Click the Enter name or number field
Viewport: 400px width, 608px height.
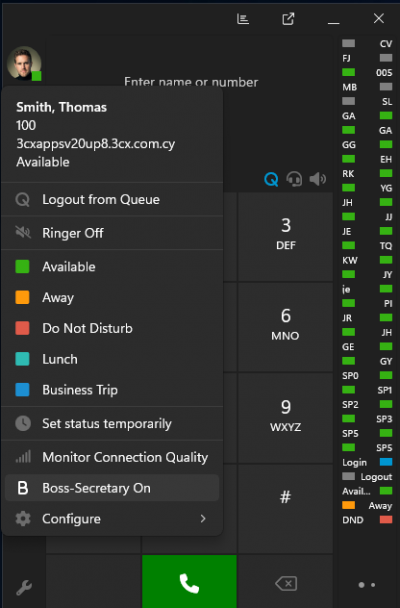pyautogui.click(x=191, y=82)
